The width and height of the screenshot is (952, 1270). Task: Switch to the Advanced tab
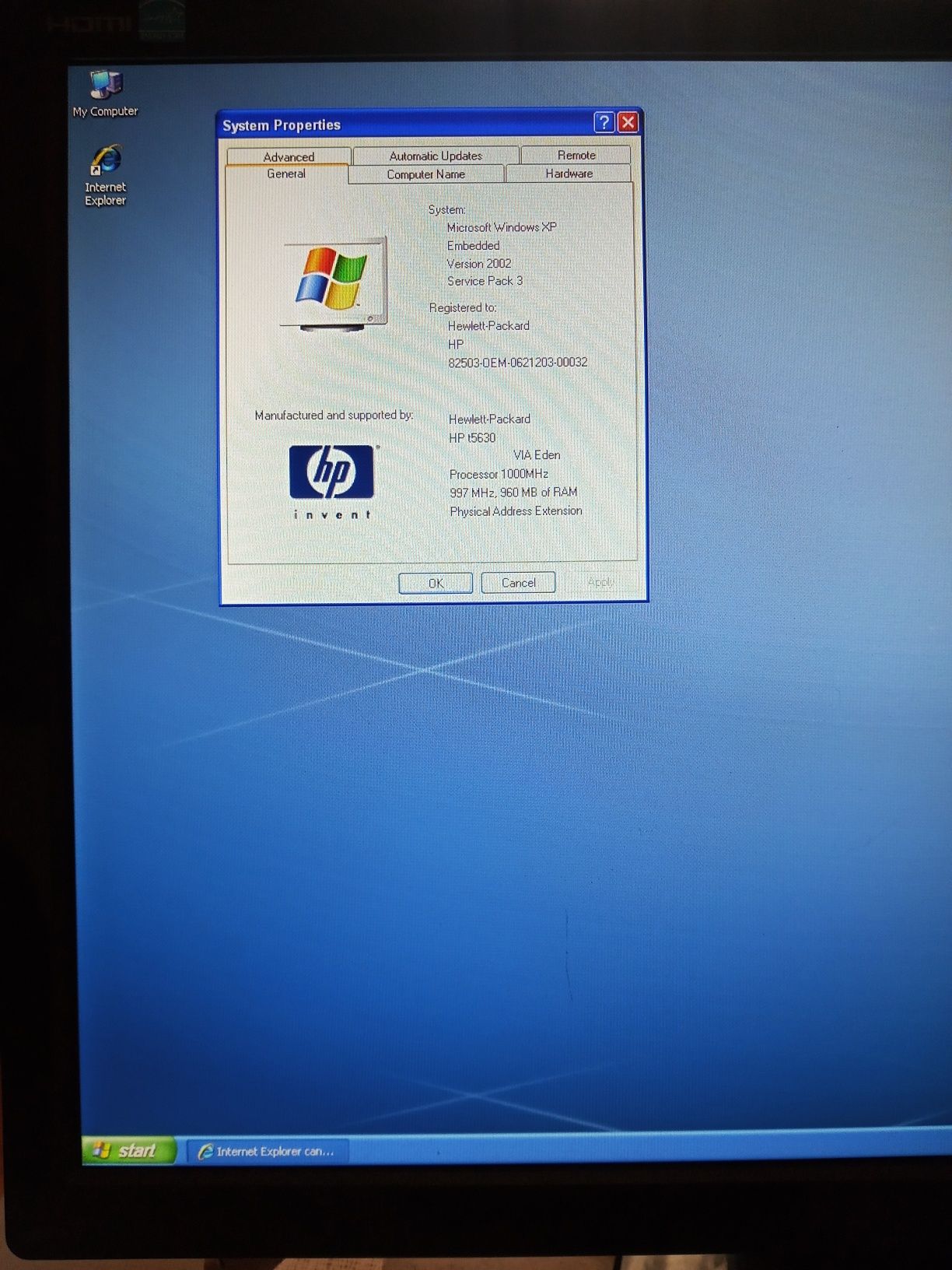pyautogui.click(x=289, y=156)
